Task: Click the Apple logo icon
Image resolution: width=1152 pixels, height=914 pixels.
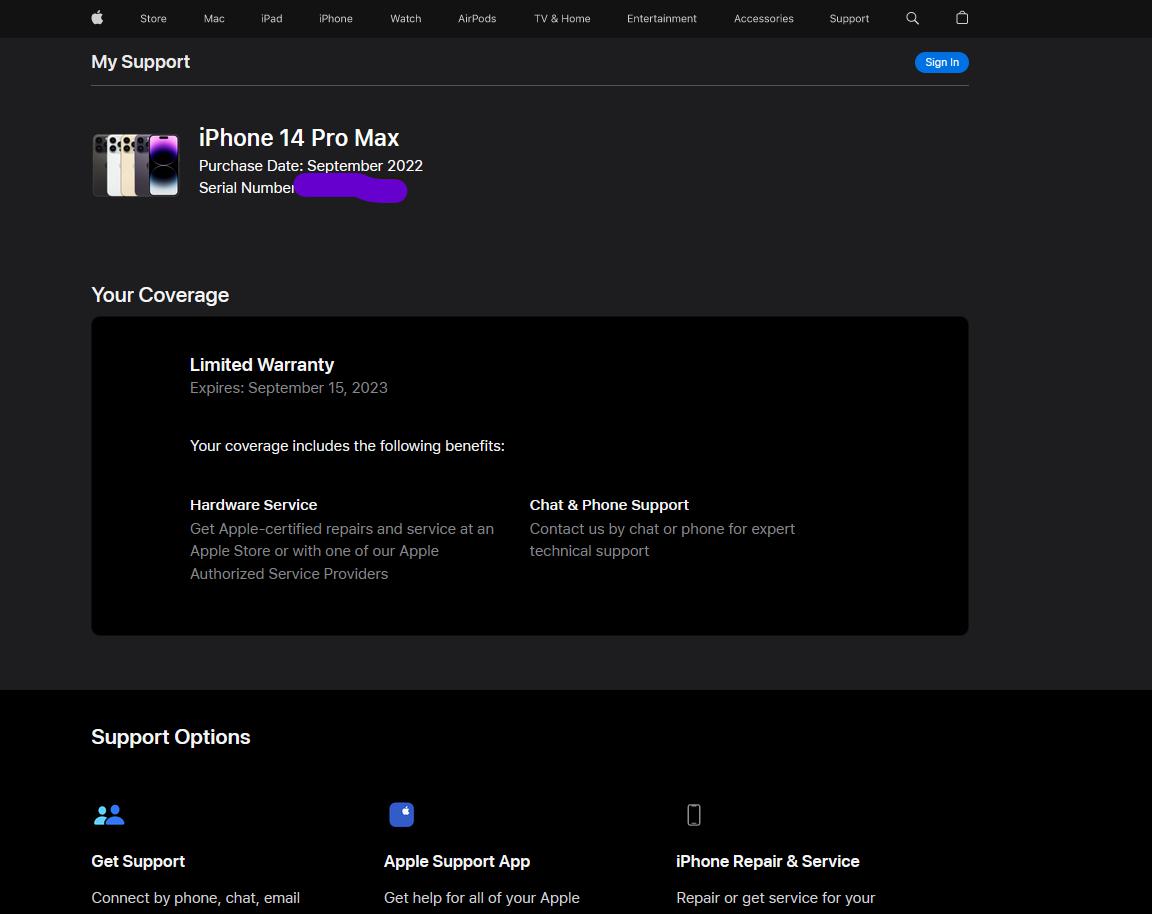Action: 97,18
